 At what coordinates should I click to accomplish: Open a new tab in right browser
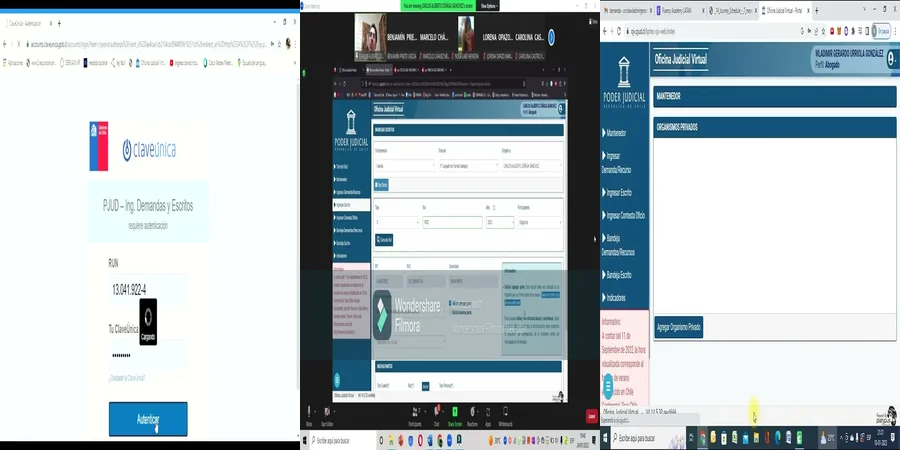point(817,10)
